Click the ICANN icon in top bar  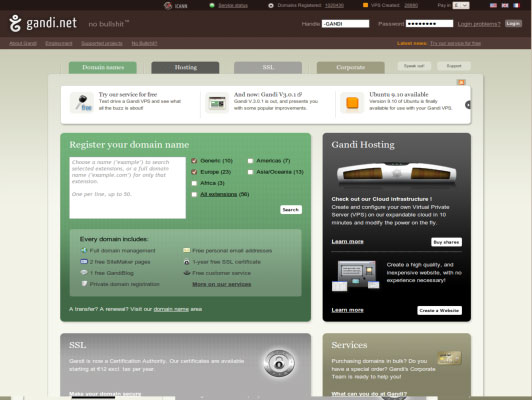(x=168, y=5)
